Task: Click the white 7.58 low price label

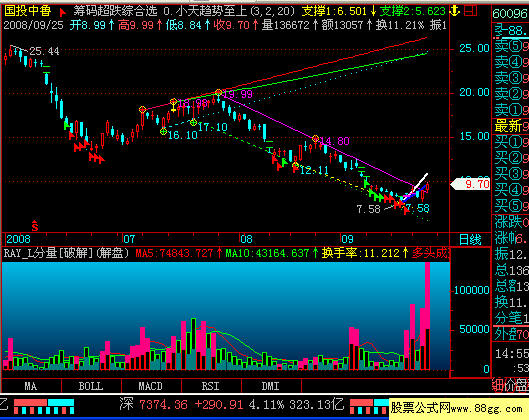Action: [x=368, y=209]
